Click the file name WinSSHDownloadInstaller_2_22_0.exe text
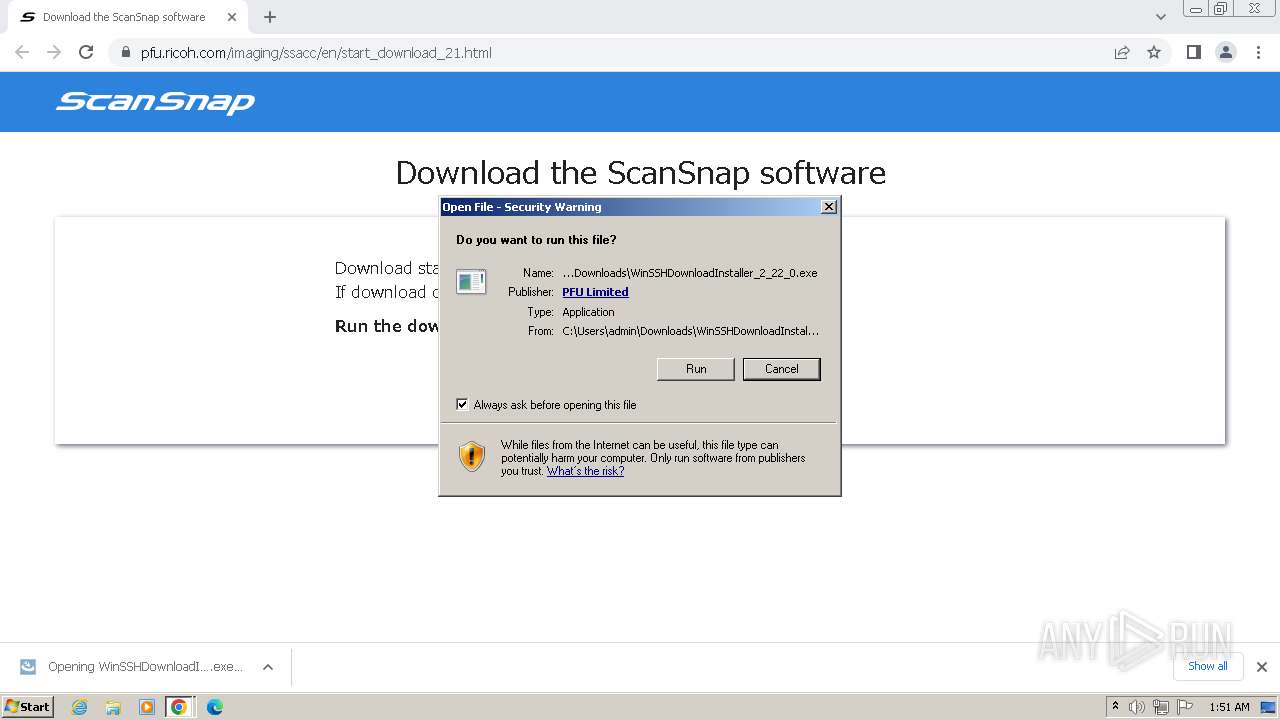Screen dimensions: 1280x720 (x=690, y=273)
